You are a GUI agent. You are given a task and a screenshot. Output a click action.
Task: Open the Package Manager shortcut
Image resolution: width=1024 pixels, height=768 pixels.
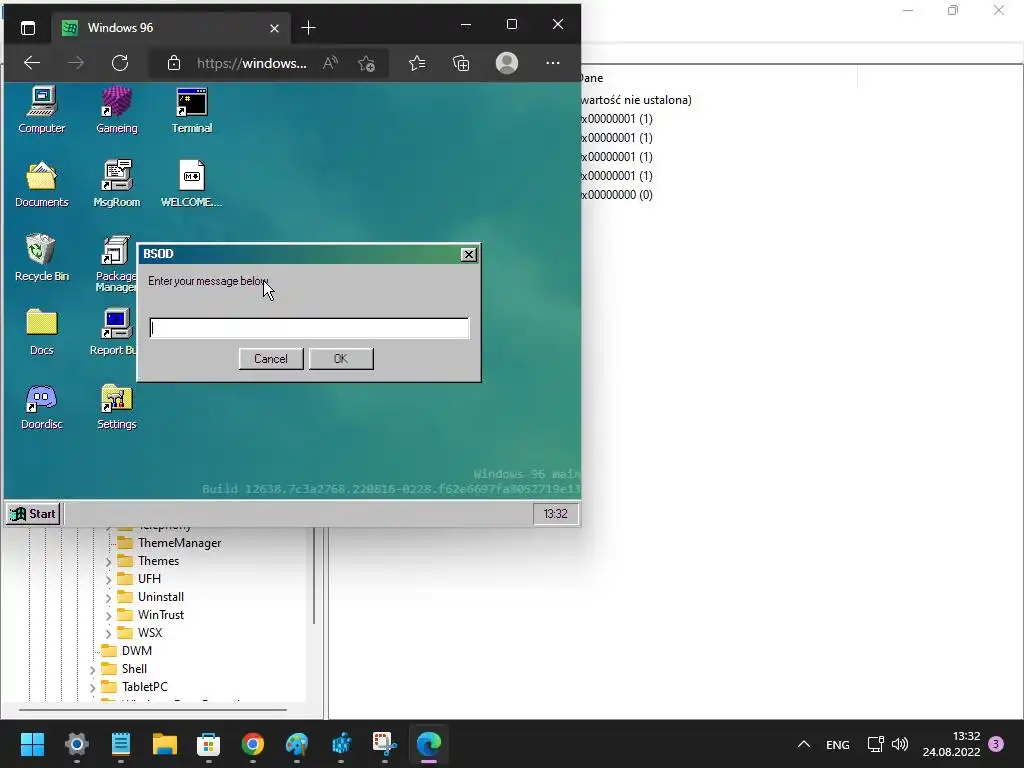click(116, 263)
